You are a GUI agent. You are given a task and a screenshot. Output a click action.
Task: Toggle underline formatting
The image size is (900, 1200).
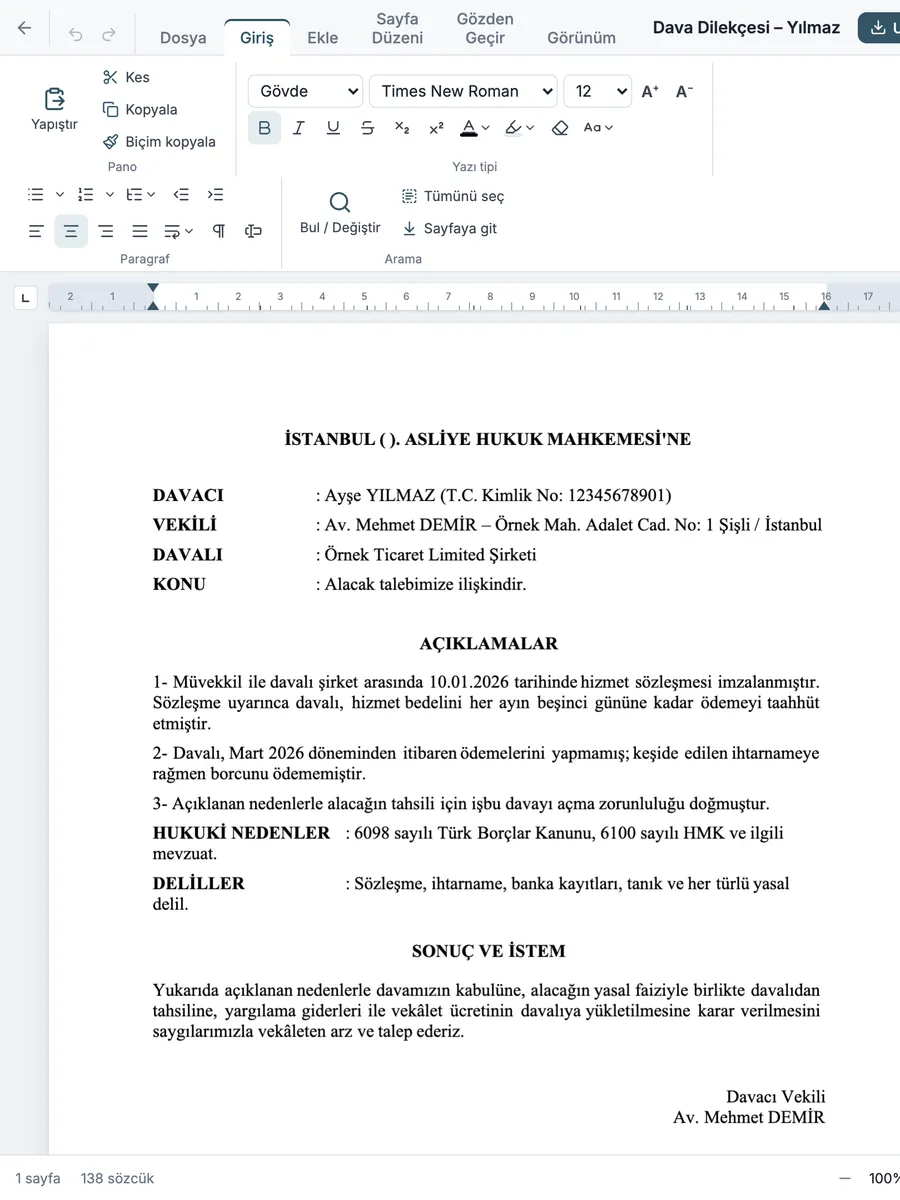[x=333, y=128]
